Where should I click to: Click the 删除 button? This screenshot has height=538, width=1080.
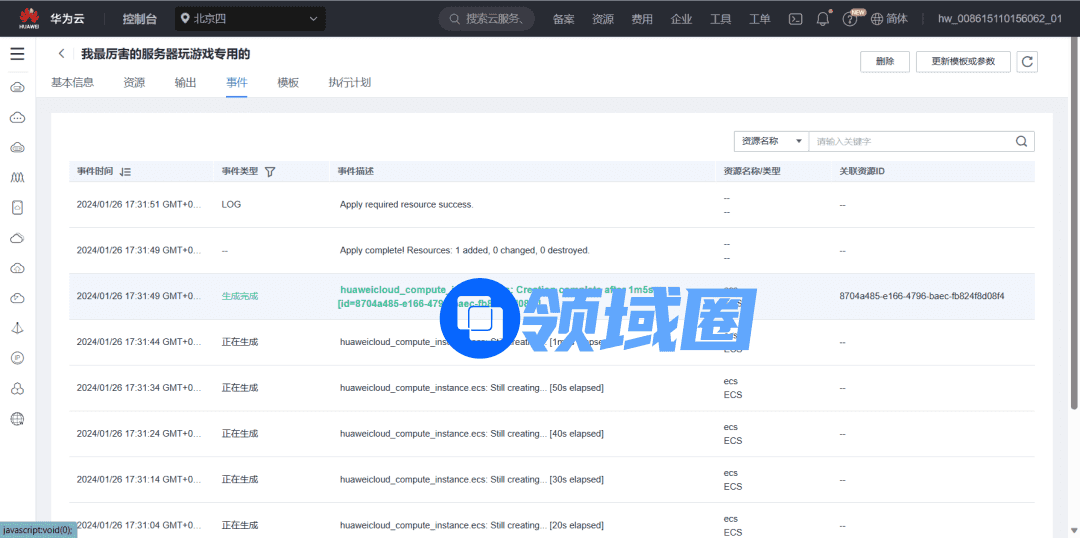[885, 62]
